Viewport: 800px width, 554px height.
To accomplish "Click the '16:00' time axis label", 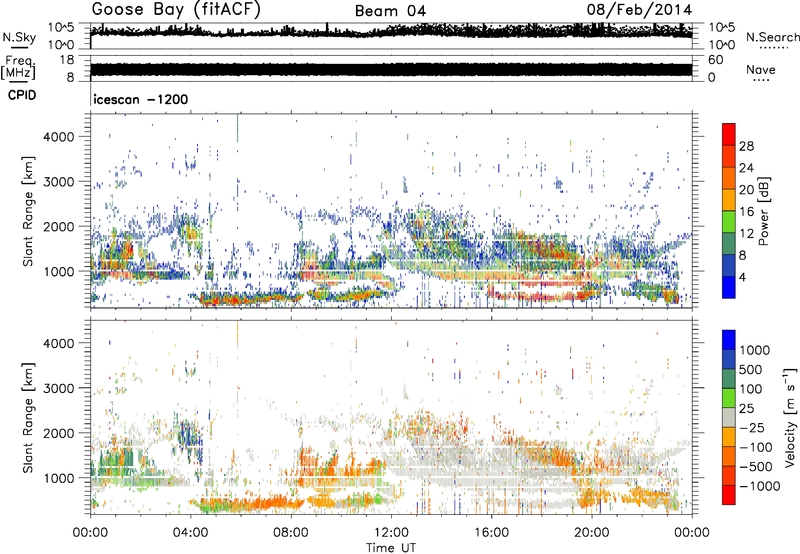I will click(491, 533).
